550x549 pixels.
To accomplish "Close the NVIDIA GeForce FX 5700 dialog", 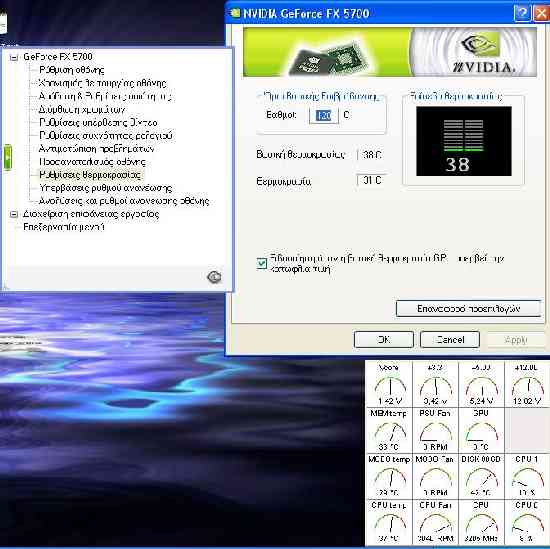I will pos(542,13).
